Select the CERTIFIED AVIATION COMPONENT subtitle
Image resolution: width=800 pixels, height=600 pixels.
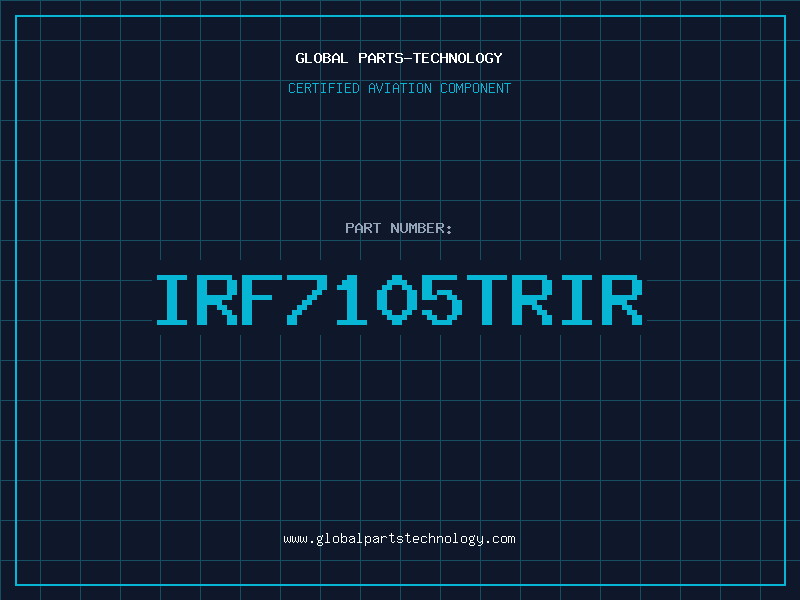point(399,88)
